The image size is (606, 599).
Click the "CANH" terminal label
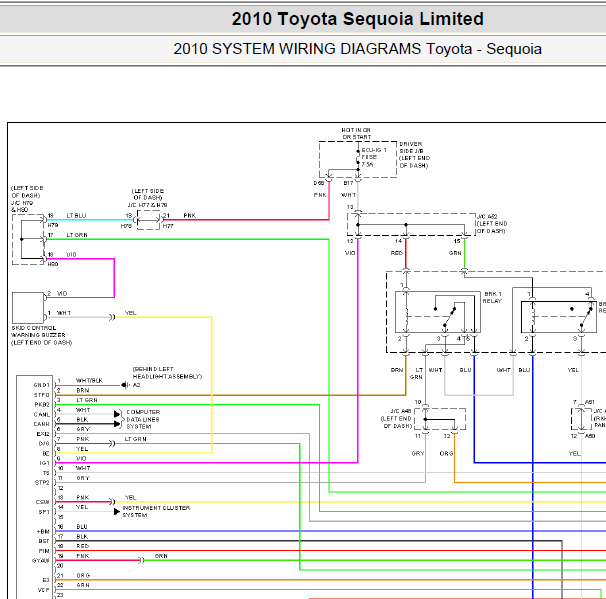[42, 424]
